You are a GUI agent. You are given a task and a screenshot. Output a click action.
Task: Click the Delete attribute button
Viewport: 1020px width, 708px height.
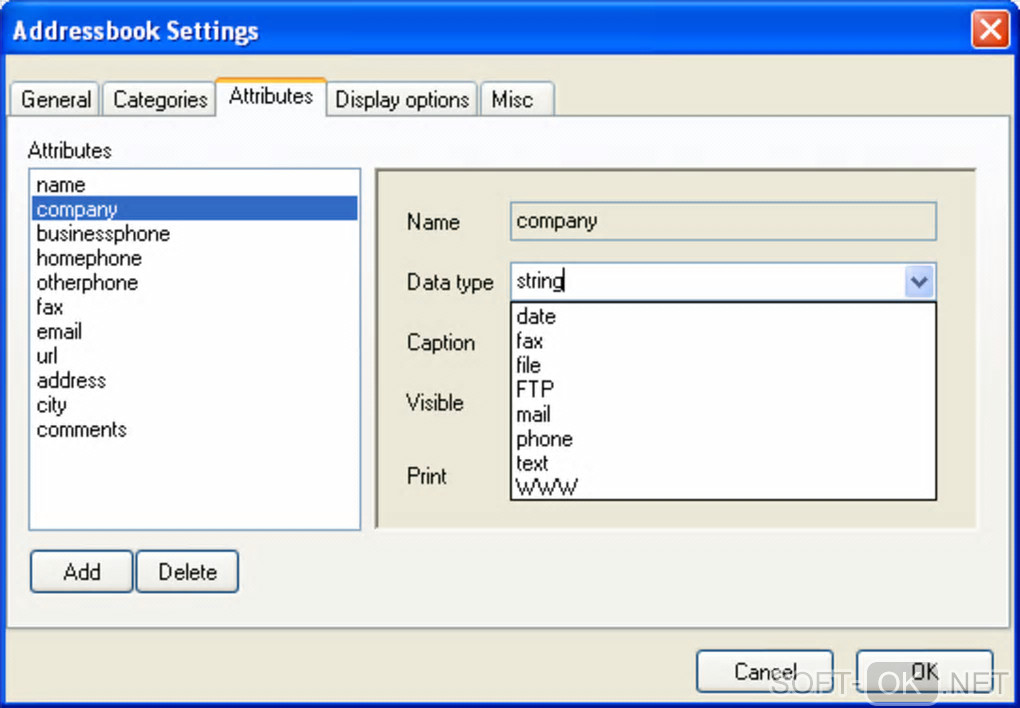point(187,572)
